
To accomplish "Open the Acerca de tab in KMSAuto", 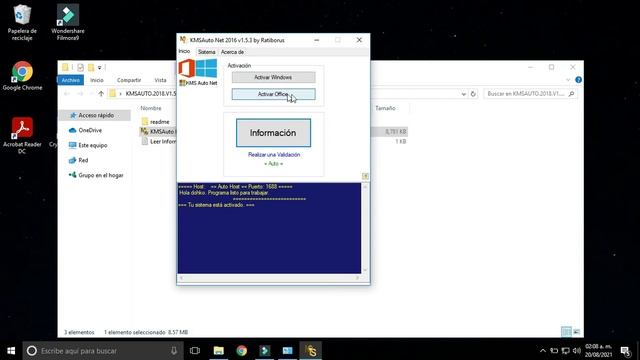I will [x=232, y=52].
